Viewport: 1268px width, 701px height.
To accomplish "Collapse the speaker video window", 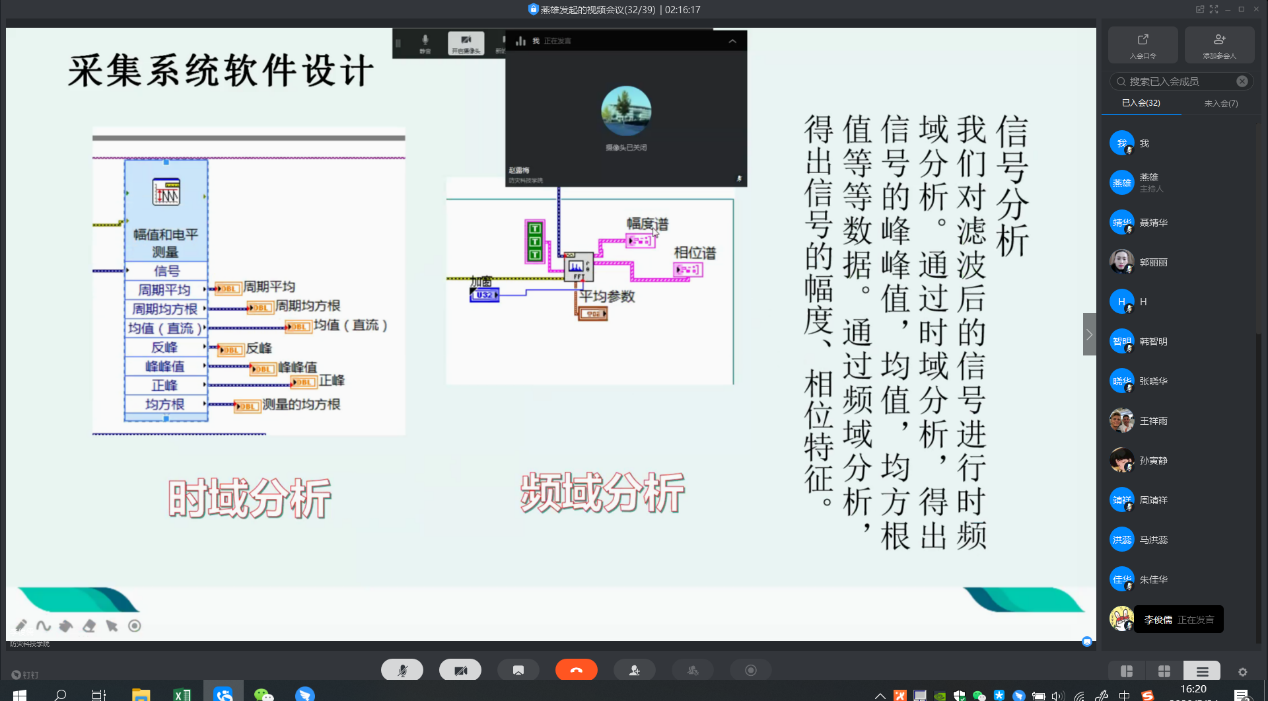I will [732, 41].
